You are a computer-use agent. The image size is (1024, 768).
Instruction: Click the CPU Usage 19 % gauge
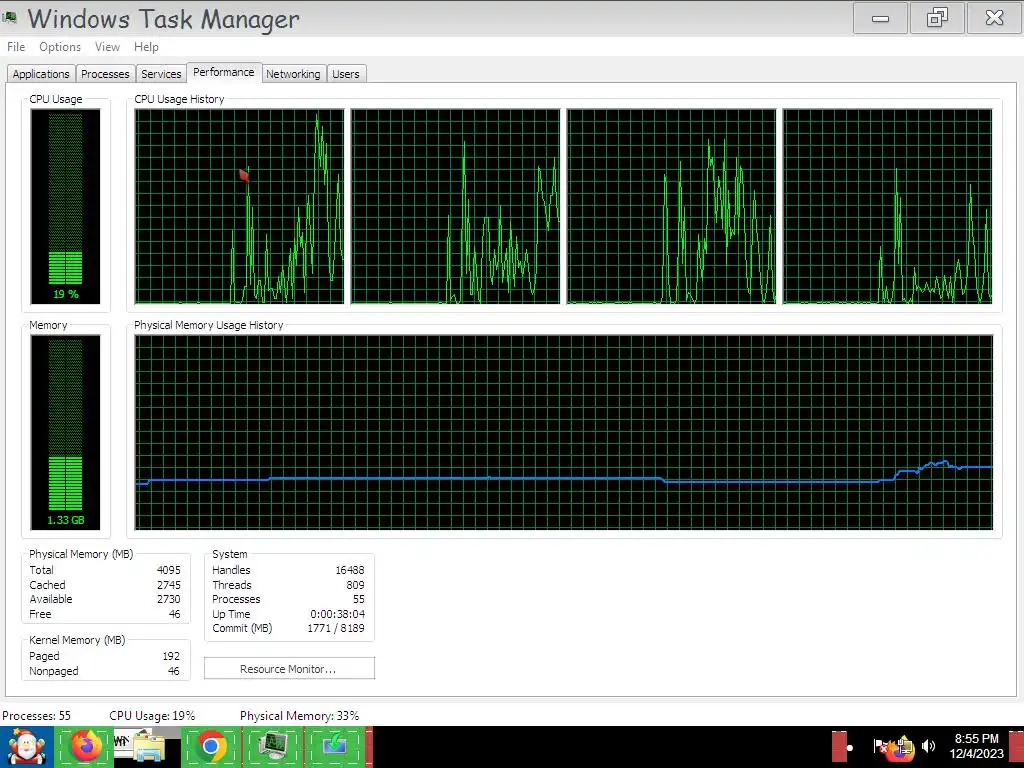point(65,206)
